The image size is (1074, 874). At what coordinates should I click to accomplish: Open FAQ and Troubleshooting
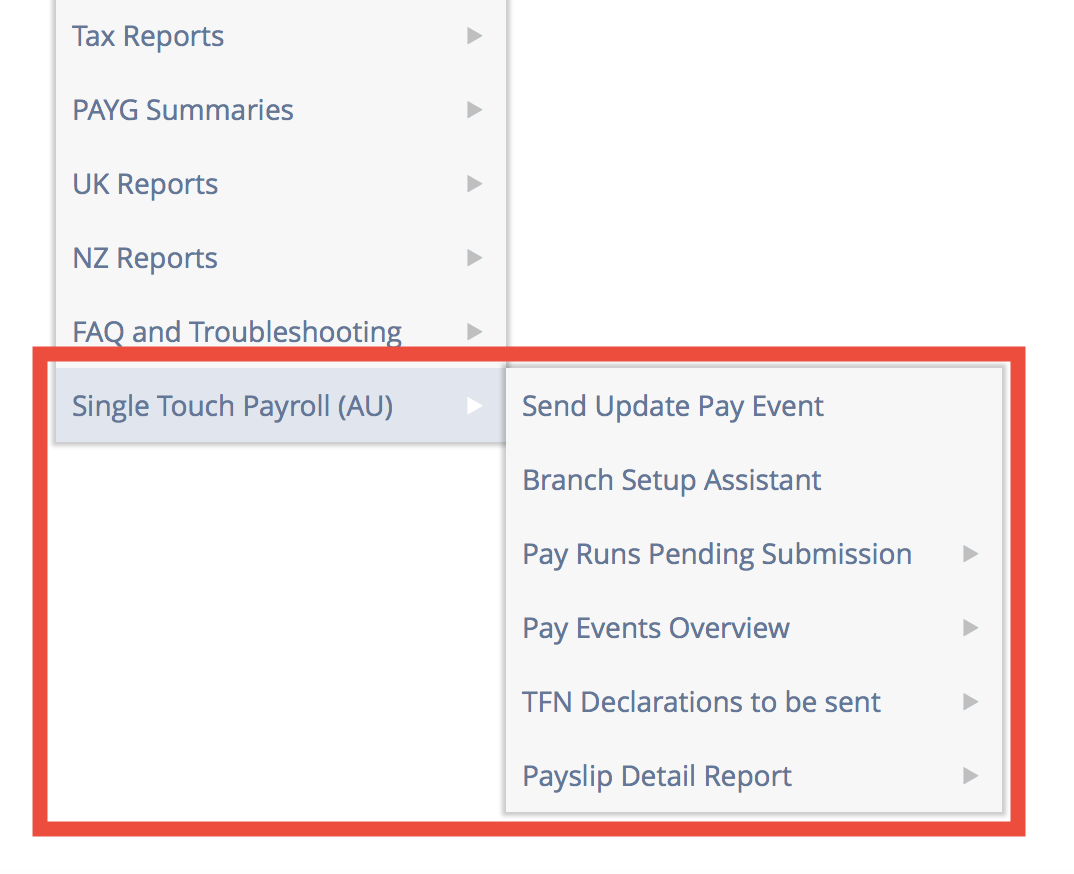click(236, 331)
